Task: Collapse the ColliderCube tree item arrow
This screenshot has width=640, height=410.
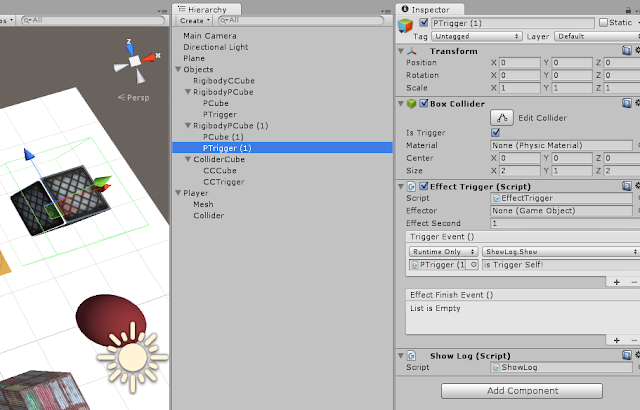Action: [x=188, y=159]
